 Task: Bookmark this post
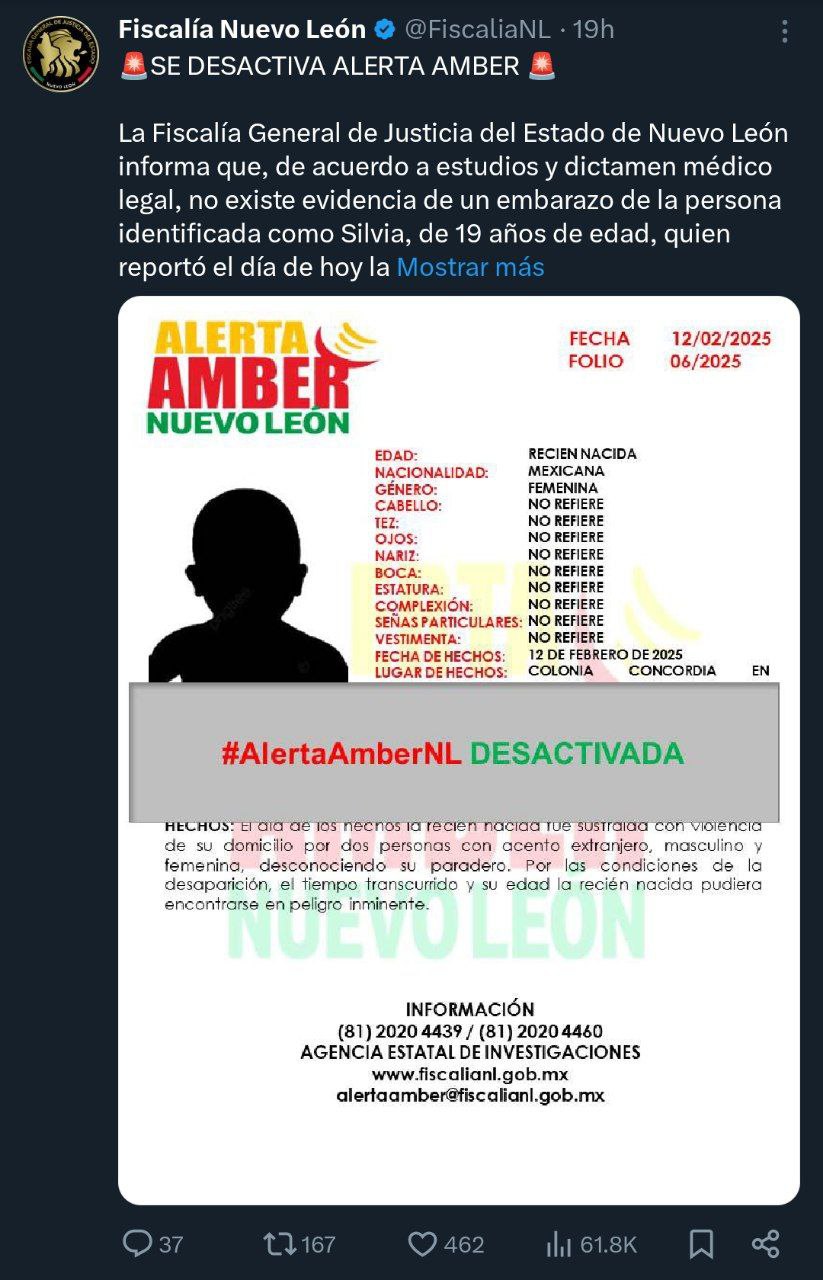702,1244
